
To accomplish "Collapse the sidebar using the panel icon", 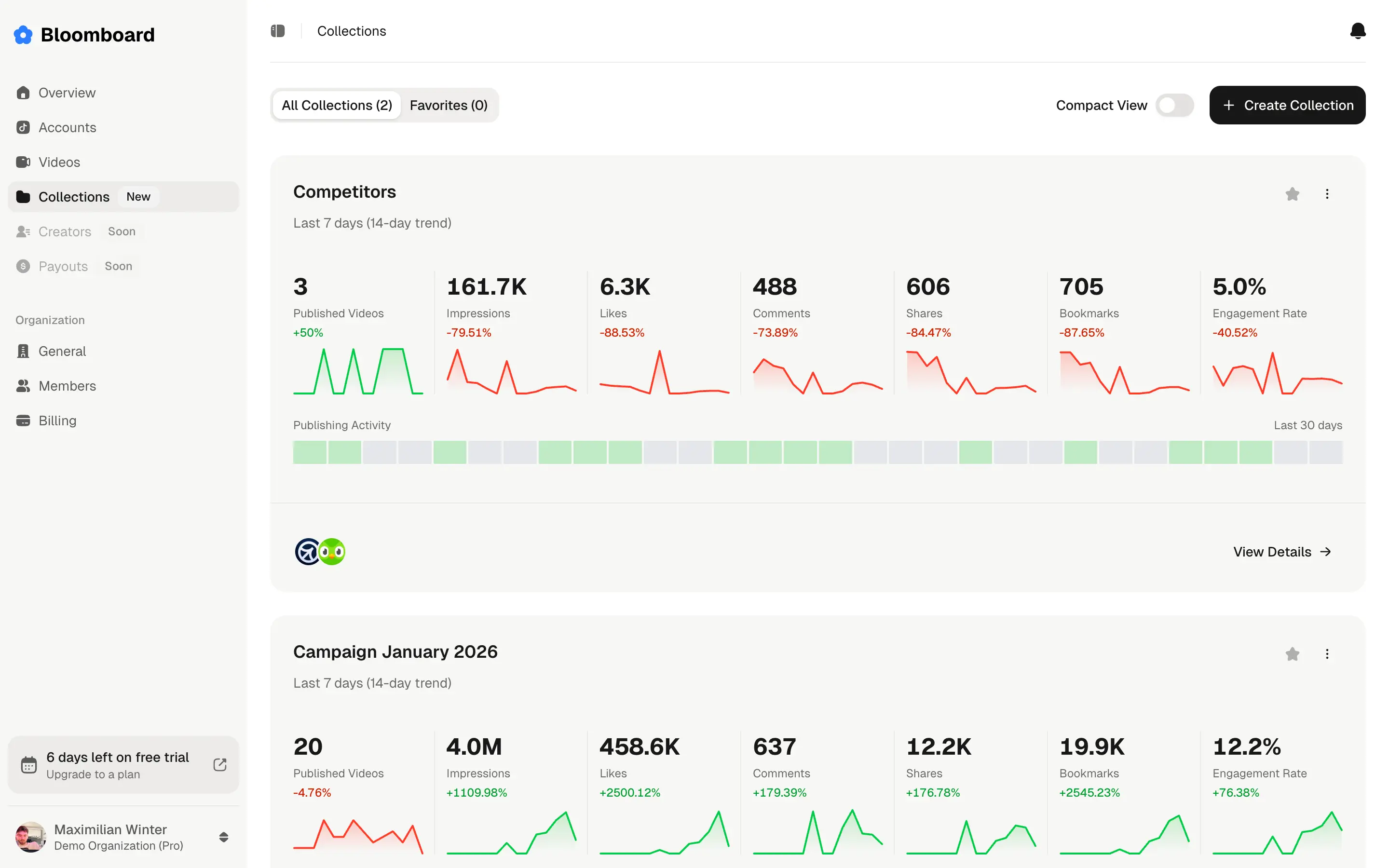I will pos(278,30).
